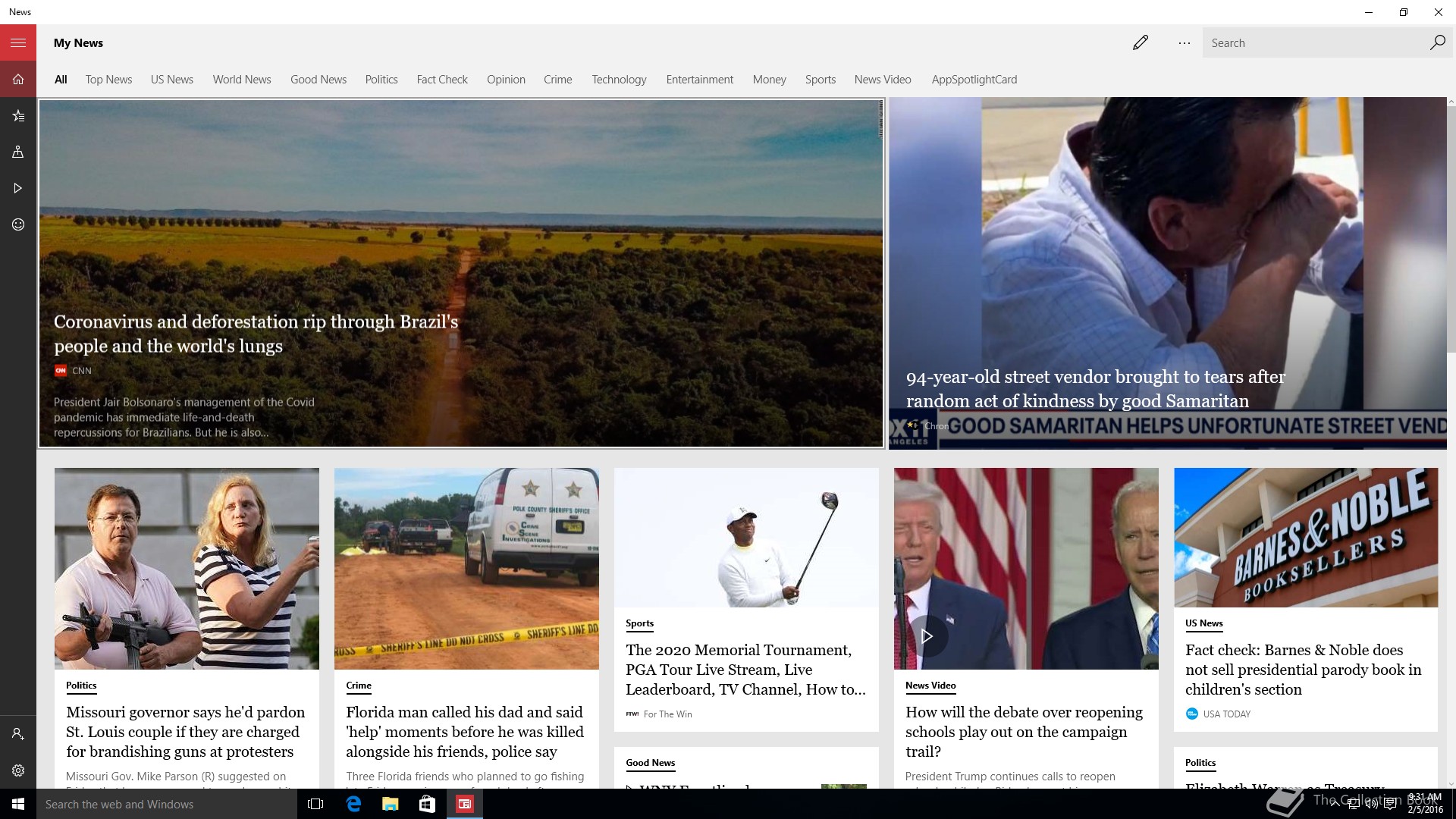Open the Local news sidebar icon
Viewport: 1456px width, 819px height.
[x=18, y=152]
